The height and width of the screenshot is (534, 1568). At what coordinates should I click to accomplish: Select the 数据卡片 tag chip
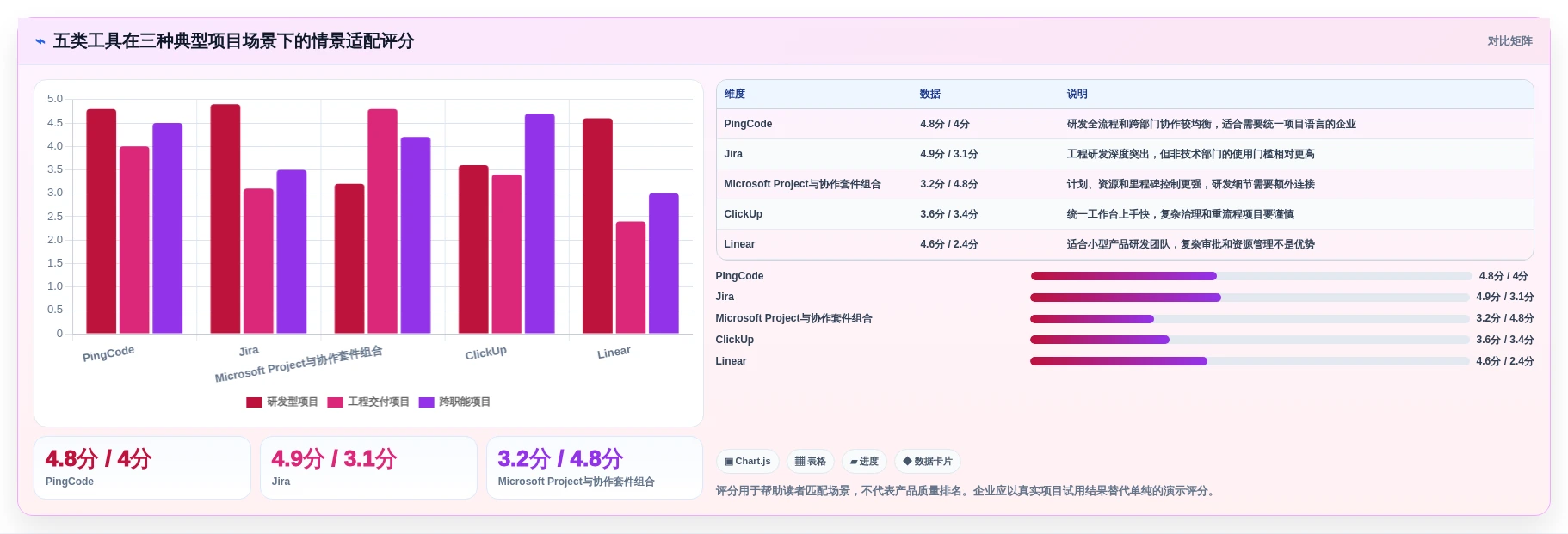point(927,462)
